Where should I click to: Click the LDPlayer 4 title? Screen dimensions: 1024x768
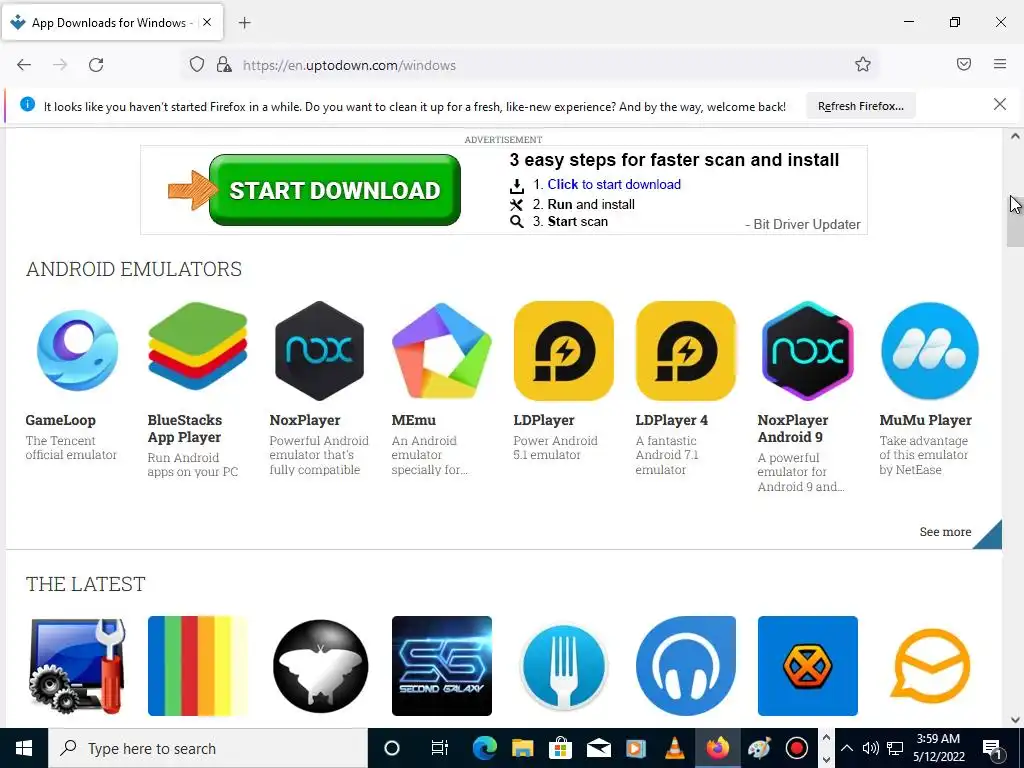point(672,420)
